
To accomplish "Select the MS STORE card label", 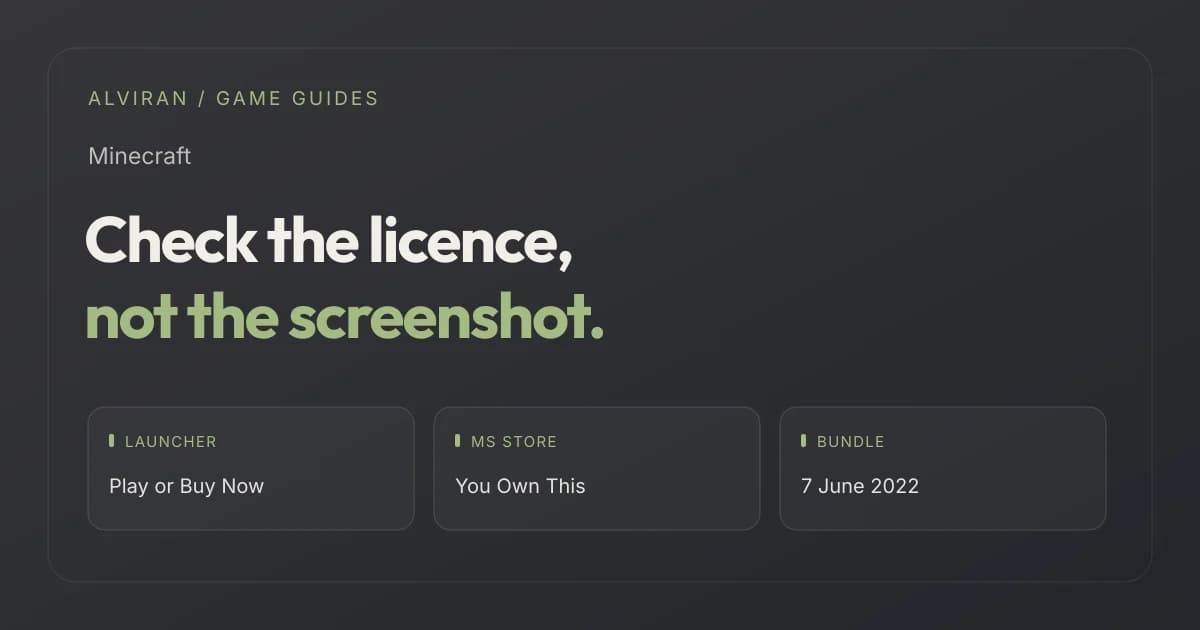I will click(514, 441).
